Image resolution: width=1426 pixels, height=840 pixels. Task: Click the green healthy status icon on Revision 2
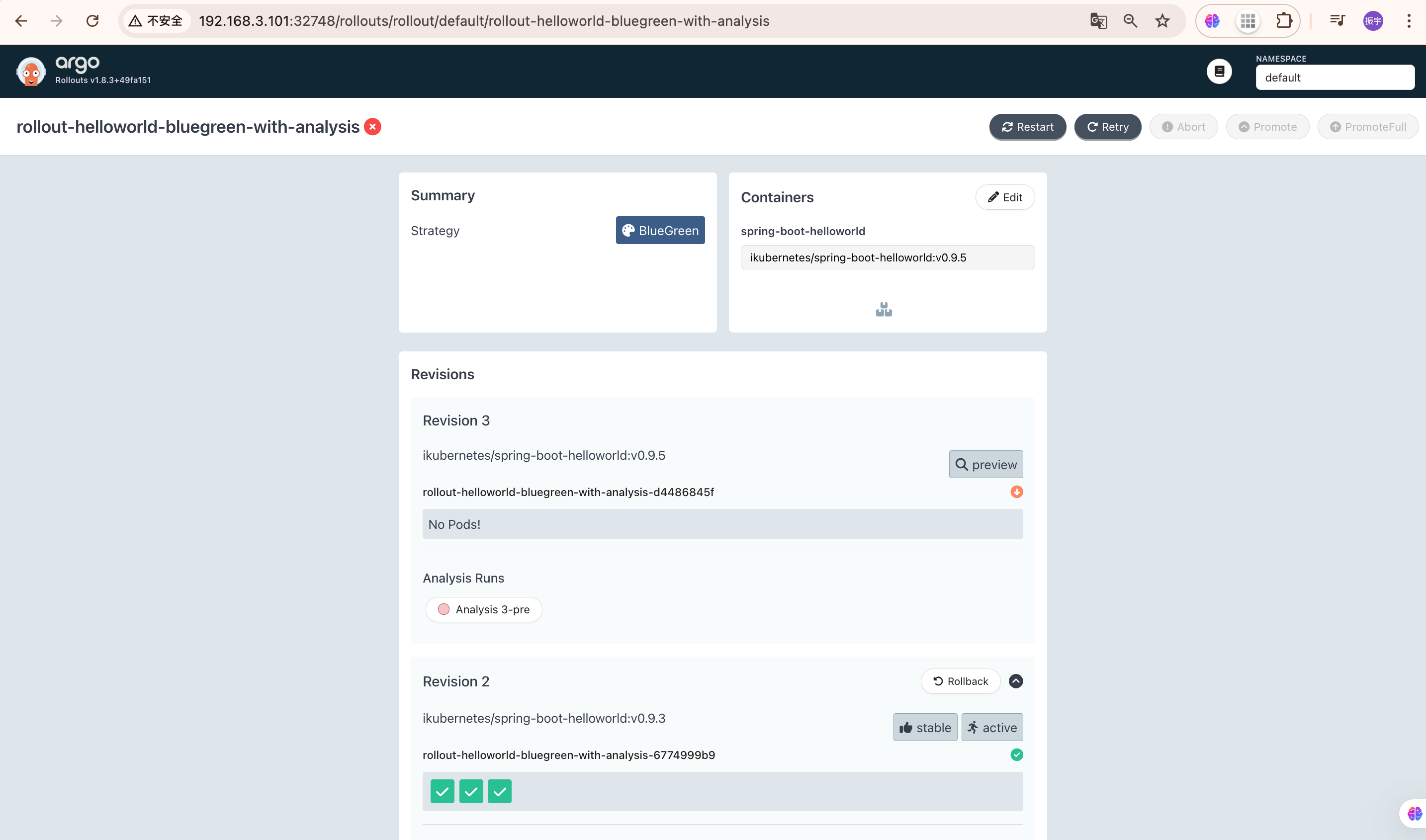(1016, 755)
